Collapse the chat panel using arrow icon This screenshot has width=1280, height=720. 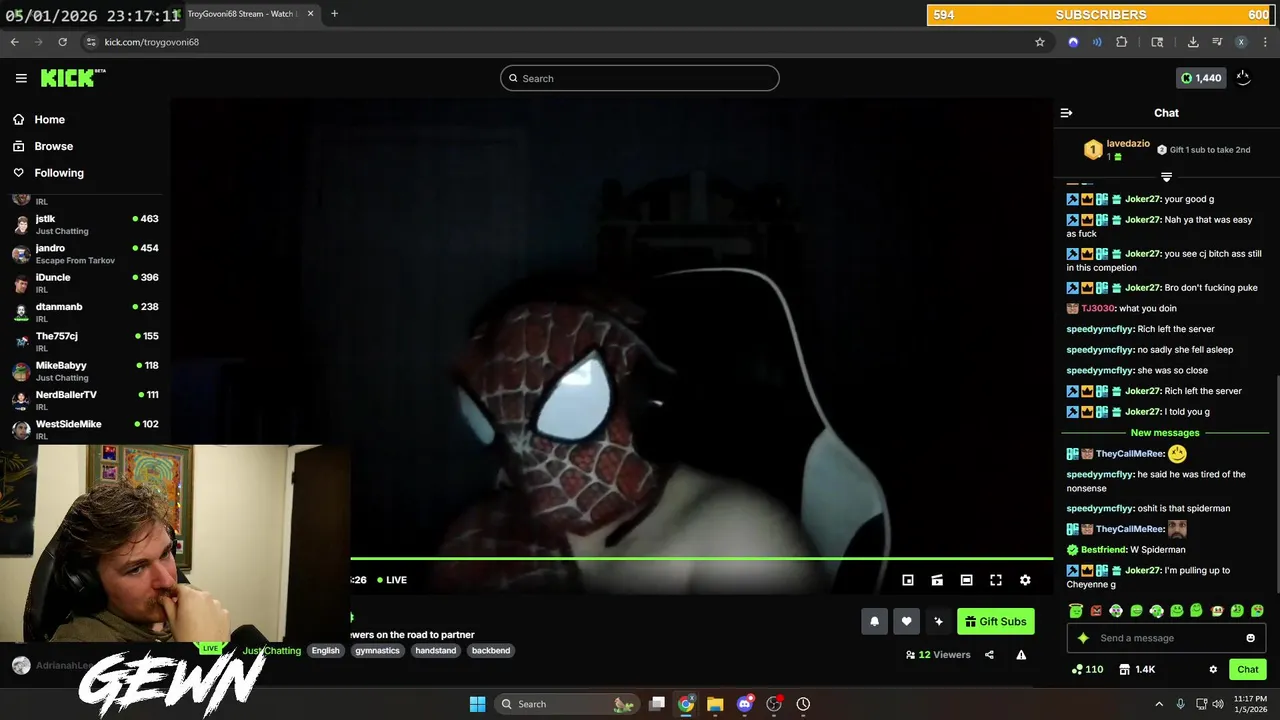(1066, 113)
